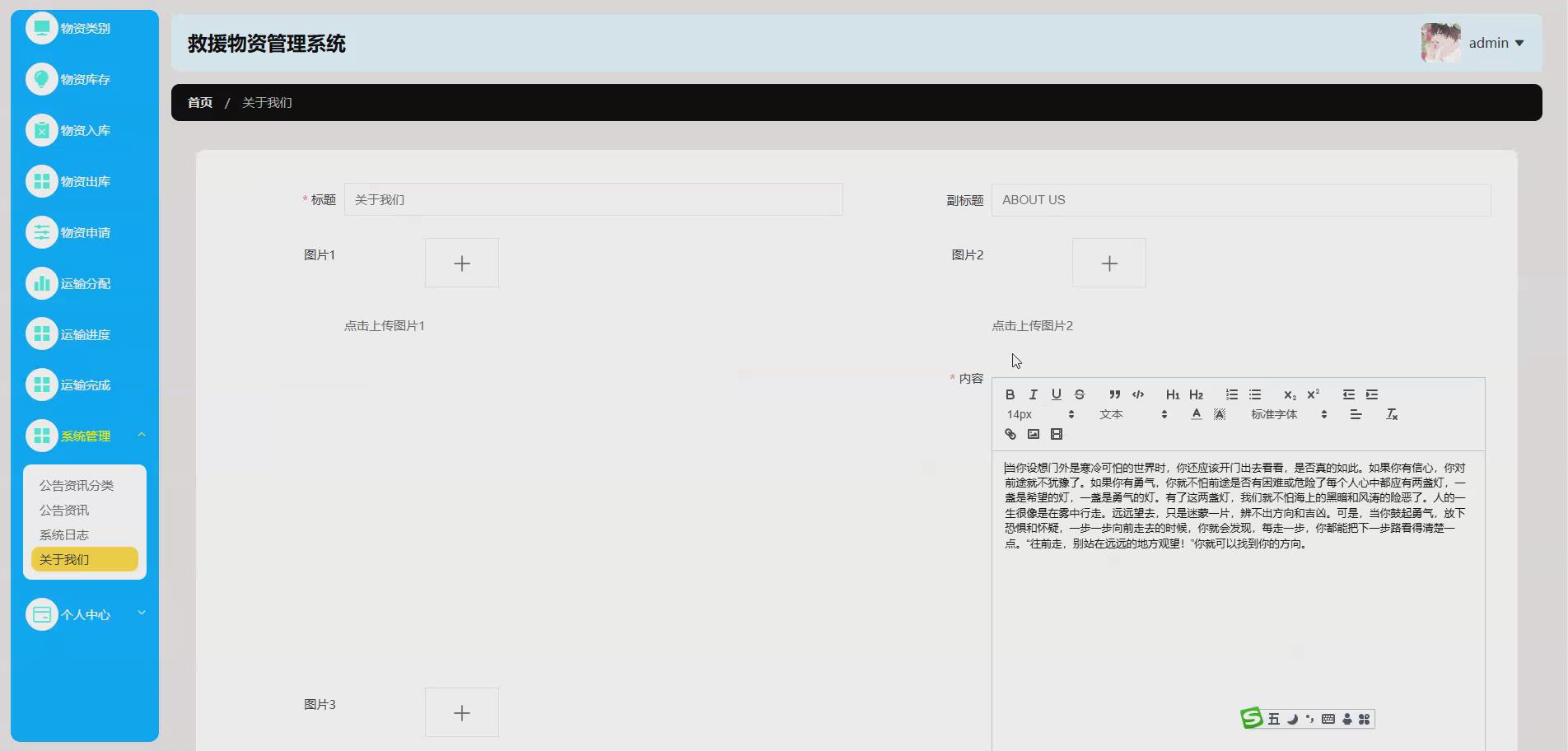
Task: Upload image with 图片3 plus button
Action: point(462,712)
